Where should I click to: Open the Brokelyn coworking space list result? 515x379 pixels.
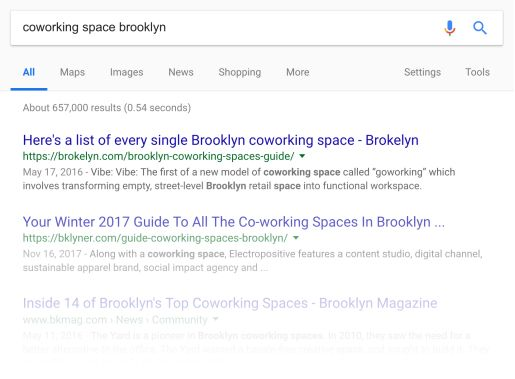(221, 140)
